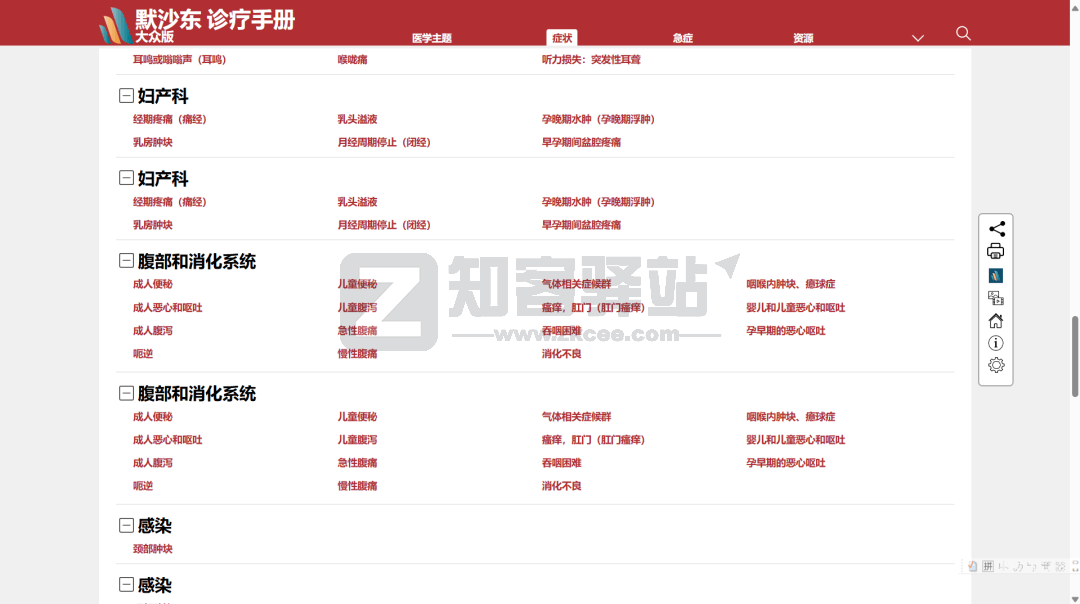
Task: Collapse the 腹部和消化系统 section
Action: pyautogui.click(x=125, y=262)
